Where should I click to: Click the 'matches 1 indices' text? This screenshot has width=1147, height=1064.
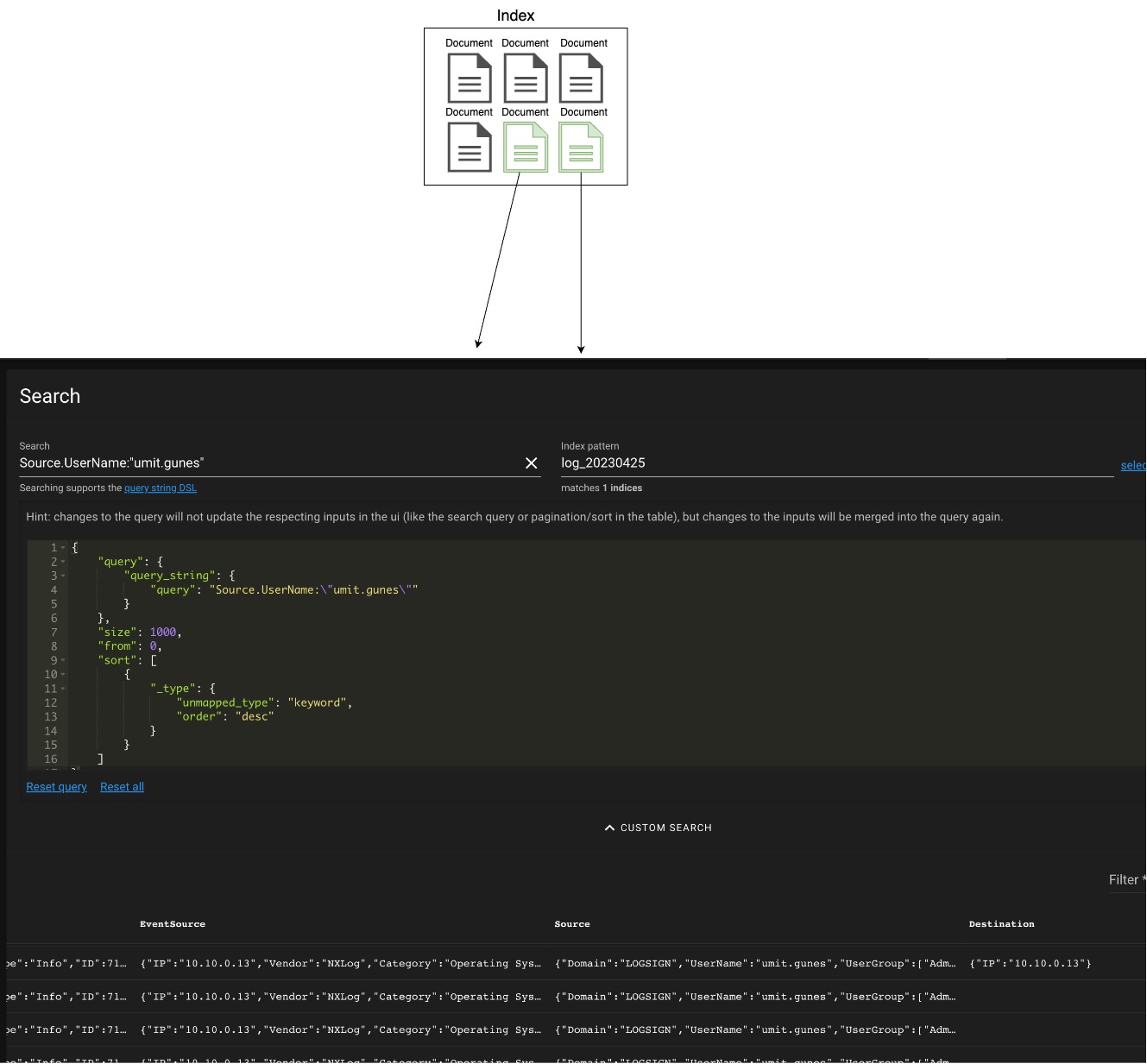602,488
